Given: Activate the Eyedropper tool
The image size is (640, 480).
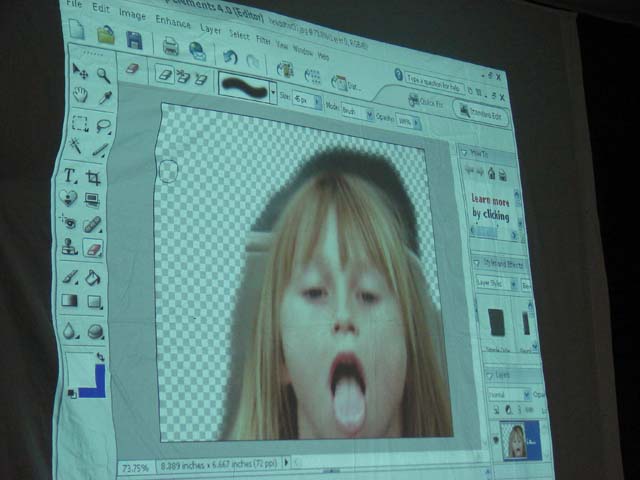Looking at the screenshot, I should (103, 98).
